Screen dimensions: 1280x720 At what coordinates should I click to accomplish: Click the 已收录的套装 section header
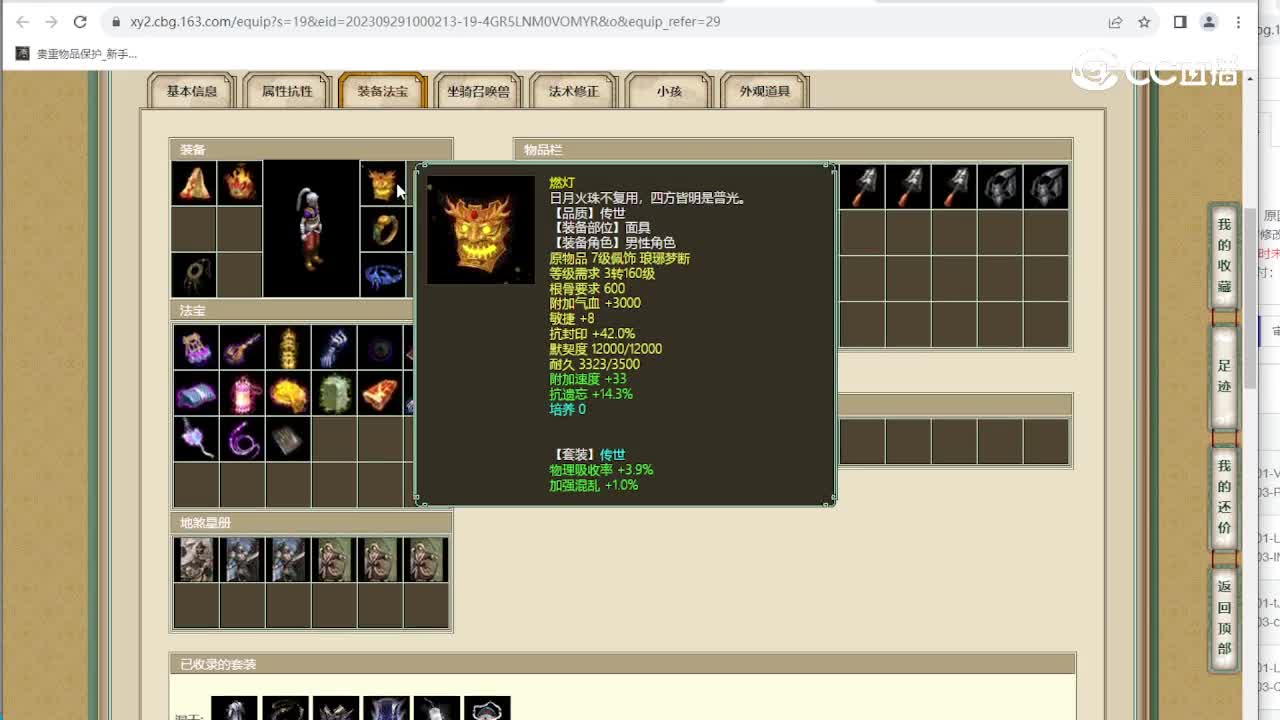click(622, 664)
